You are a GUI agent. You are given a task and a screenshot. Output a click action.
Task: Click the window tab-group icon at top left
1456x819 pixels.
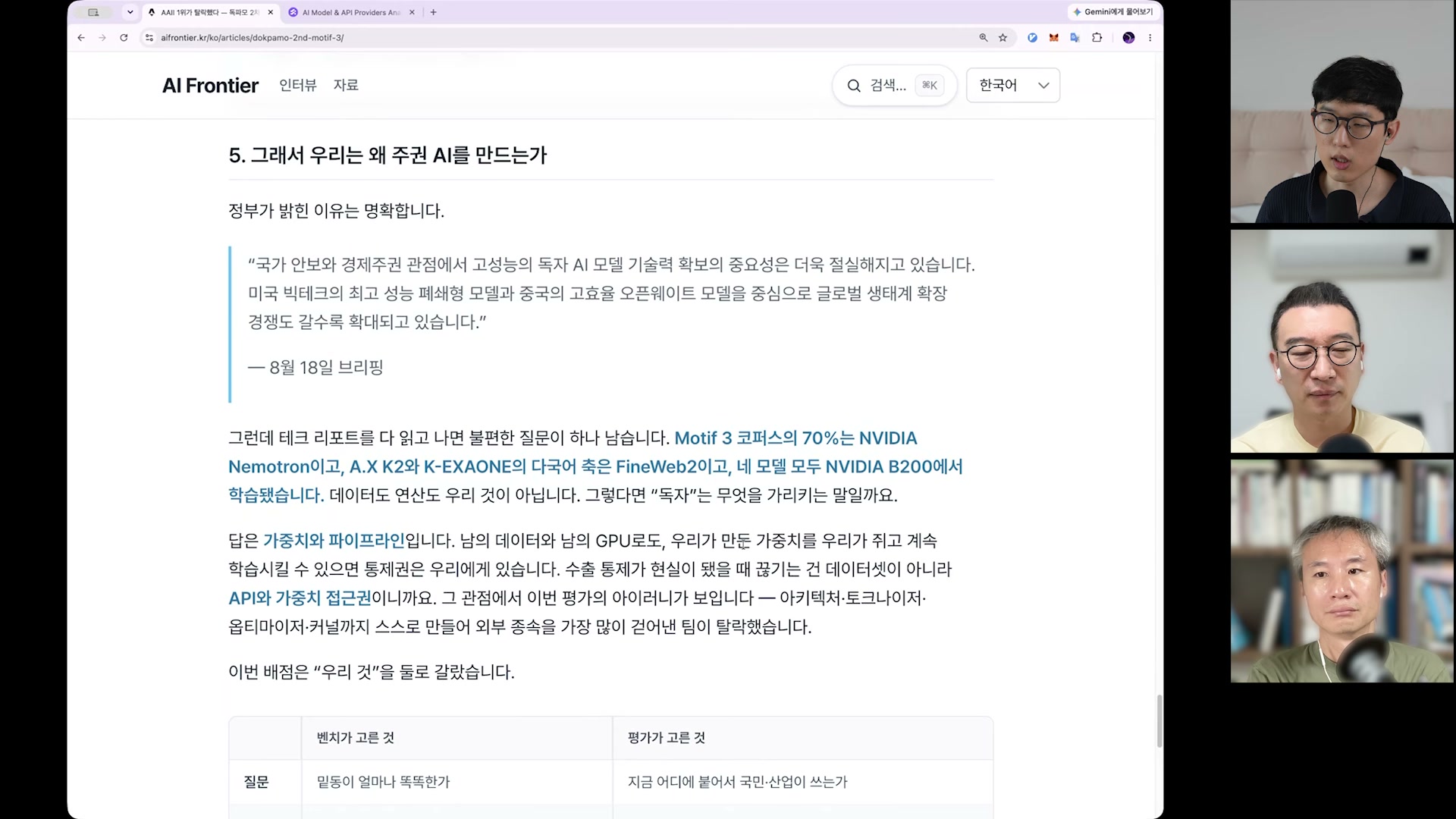pyautogui.click(x=93, y=12)
